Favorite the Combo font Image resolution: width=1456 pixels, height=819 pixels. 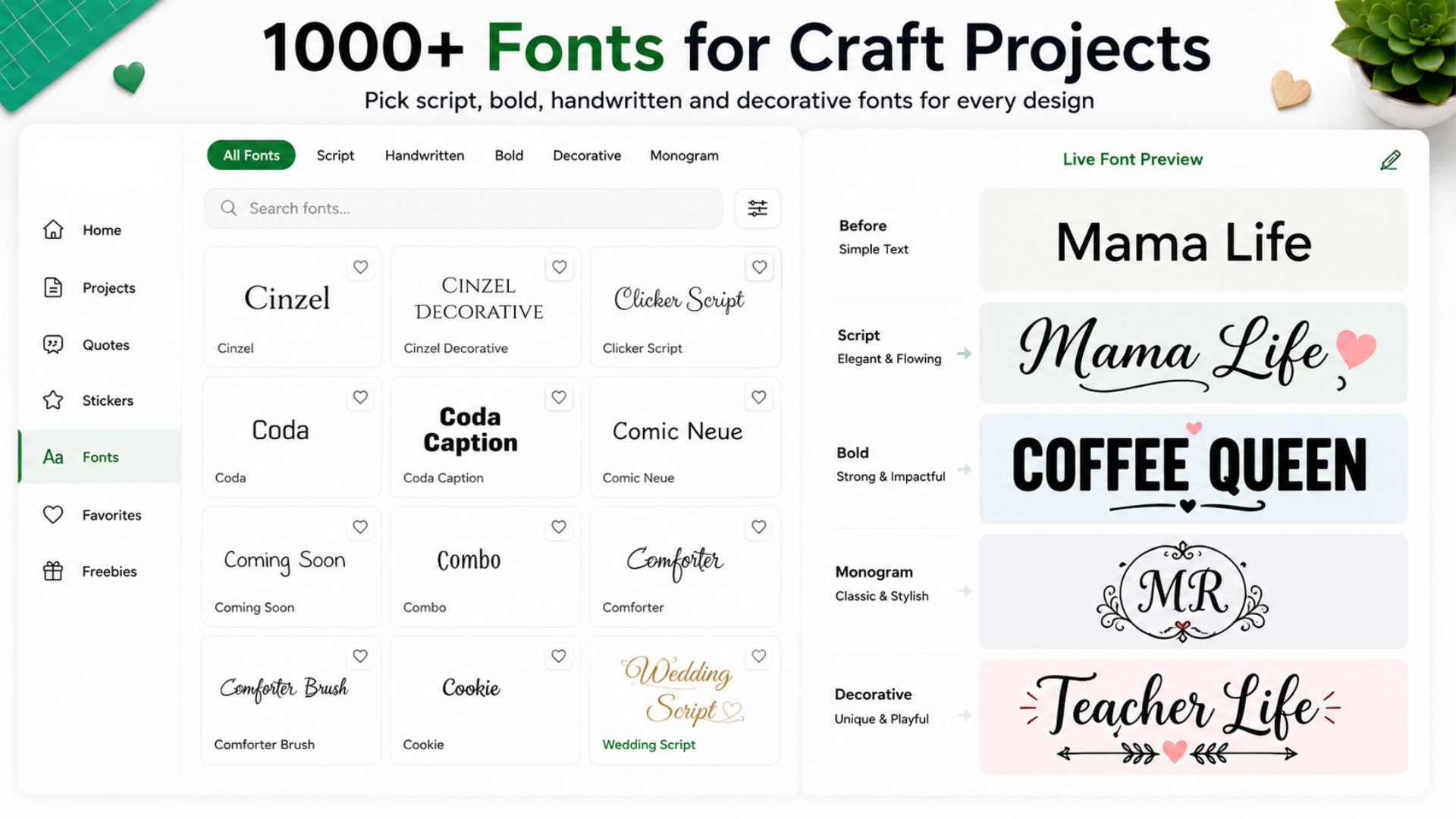(x=559, y=527)
